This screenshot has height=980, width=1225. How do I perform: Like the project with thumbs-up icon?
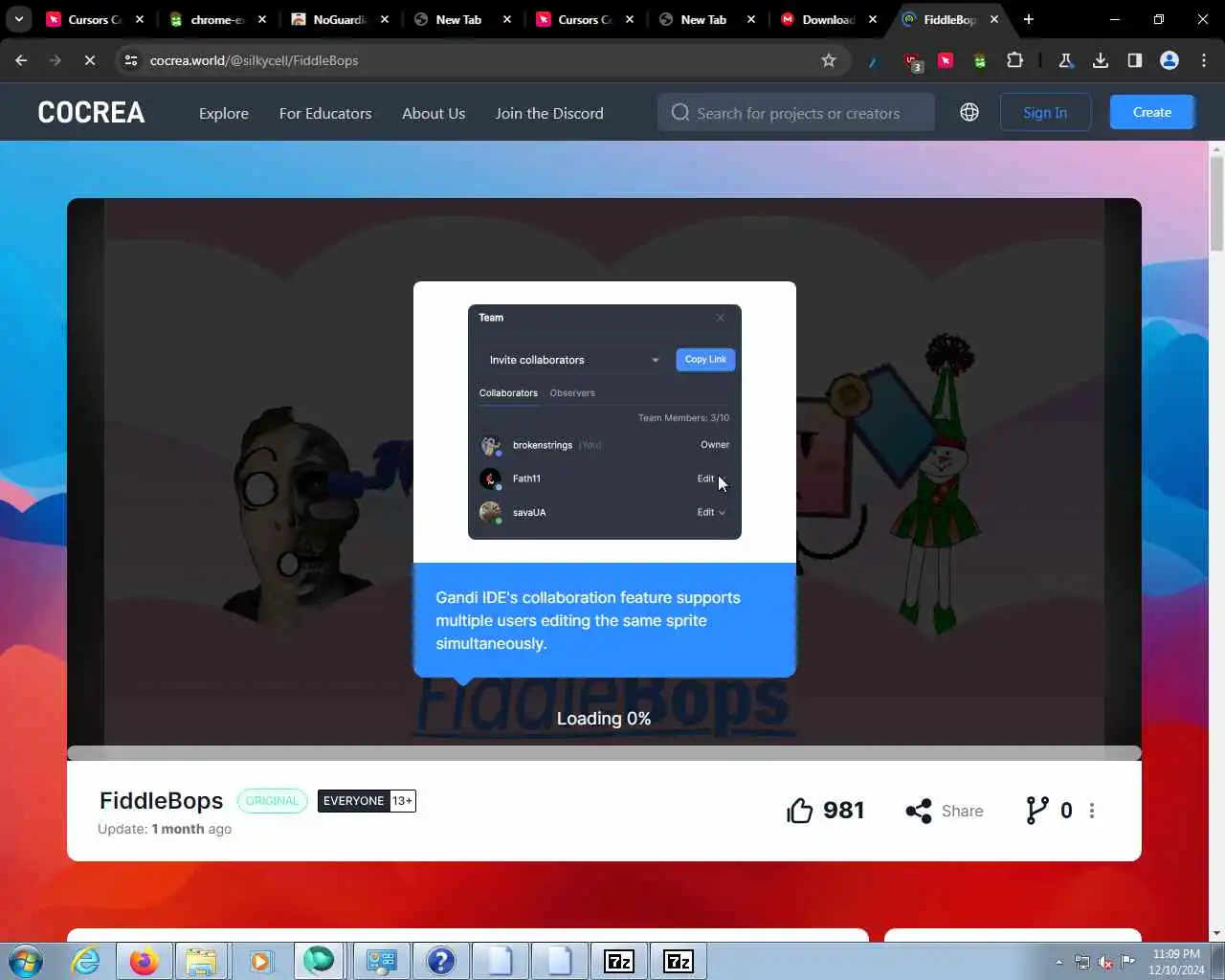click(x=800, y=811)
